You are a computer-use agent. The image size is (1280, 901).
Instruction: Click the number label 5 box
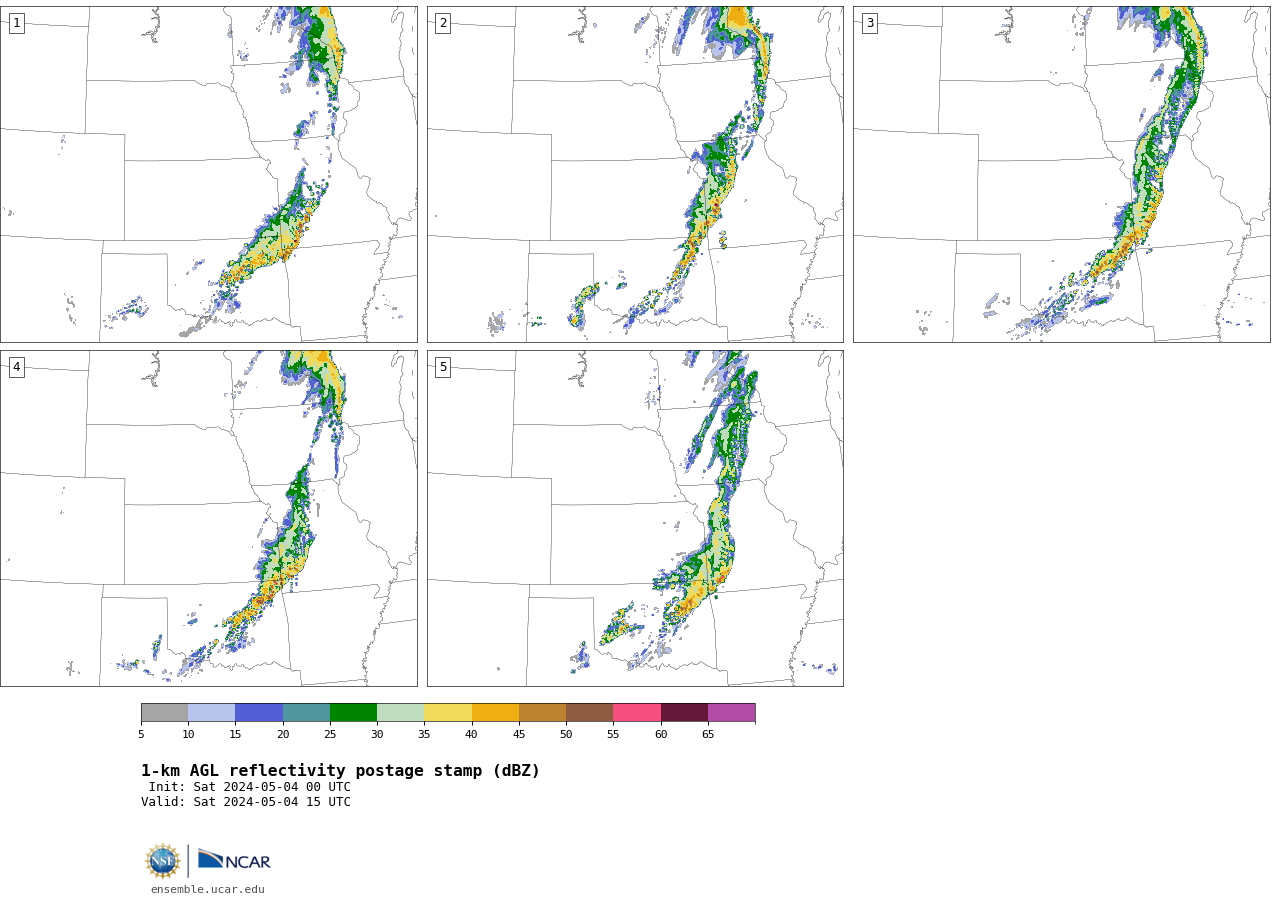click(x=443, y=367)
